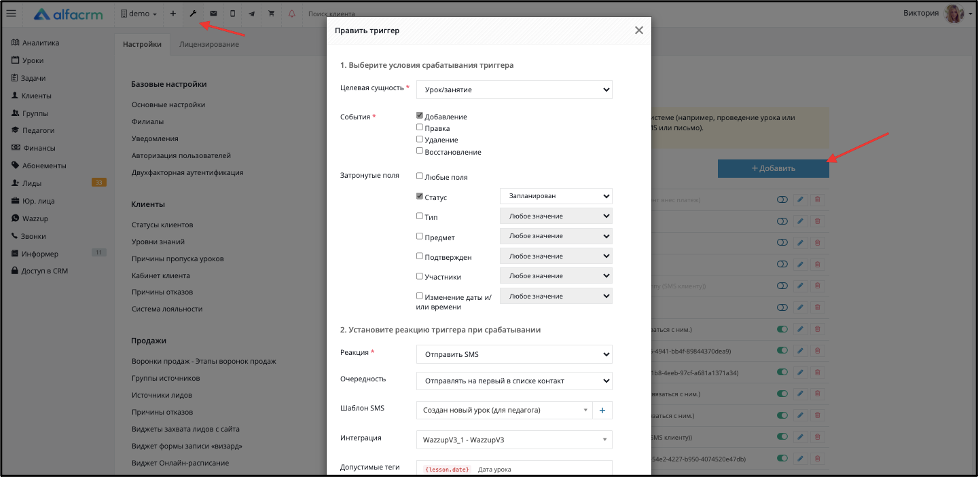979x479 pixels.
Task: Open the hamburger menu icon
Action: coord(11,14)
